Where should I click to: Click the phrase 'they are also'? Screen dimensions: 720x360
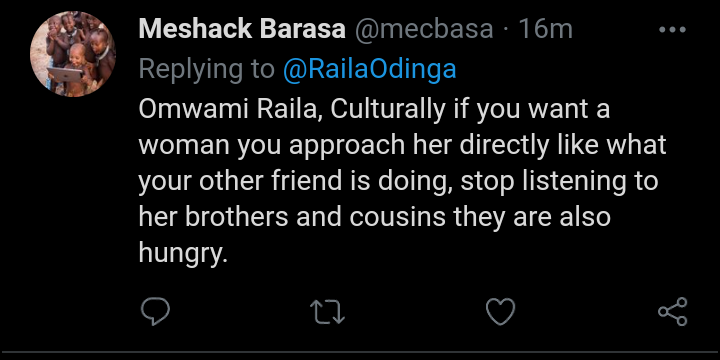(532, 218)
